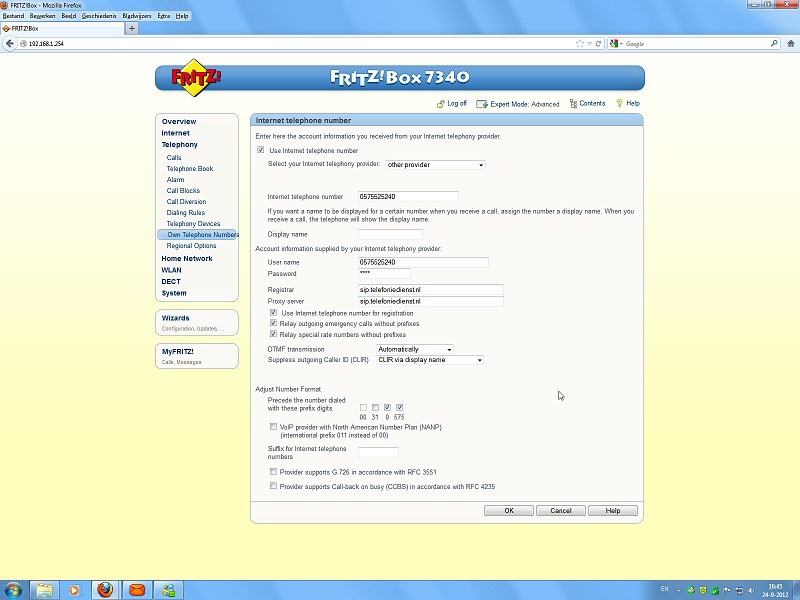Image resolution: width=800 pixels, height=600 pixels.
Task: Click the Contents tree icon
Action: pyautogui.click(x=573, y=104)
